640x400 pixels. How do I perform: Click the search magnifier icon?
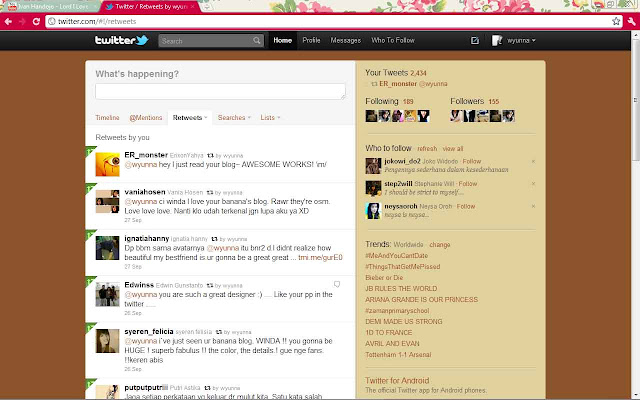click(257, 40)
